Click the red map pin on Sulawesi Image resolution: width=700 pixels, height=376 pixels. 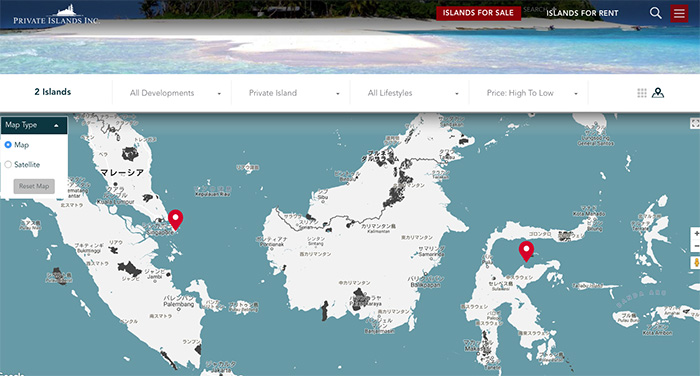(526, 251)
